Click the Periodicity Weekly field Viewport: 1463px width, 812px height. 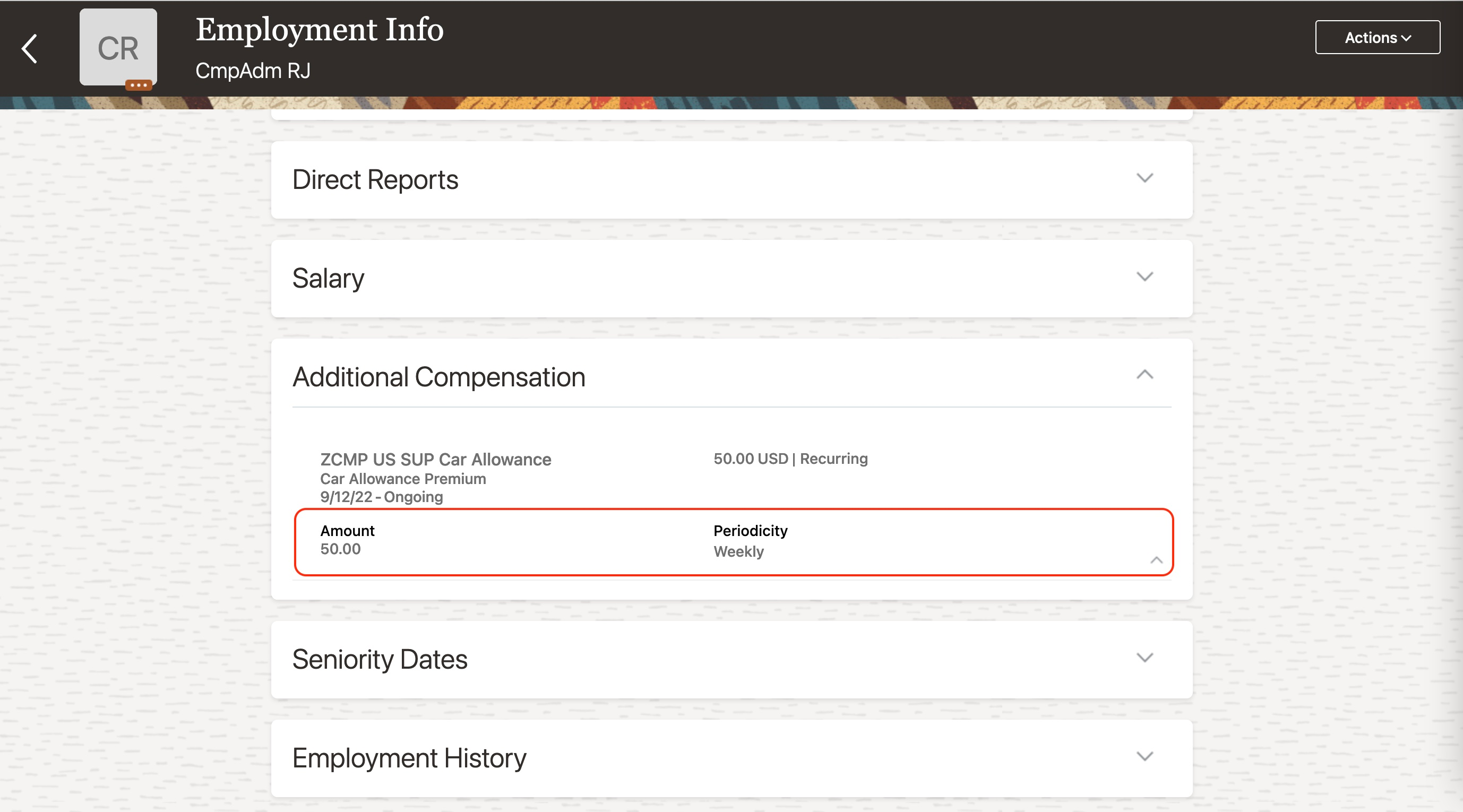pyautogui.click(x=738, y=551)
